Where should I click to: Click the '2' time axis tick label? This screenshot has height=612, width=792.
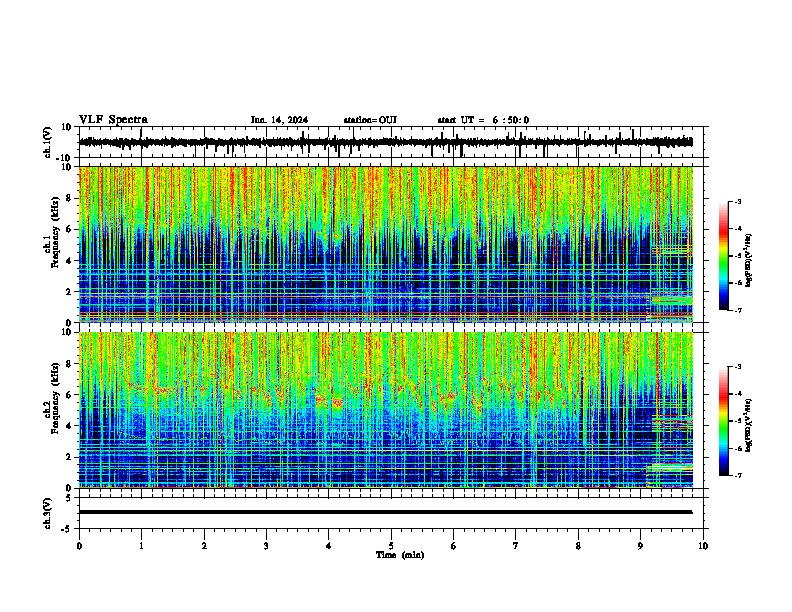click(x=204, y=546)
